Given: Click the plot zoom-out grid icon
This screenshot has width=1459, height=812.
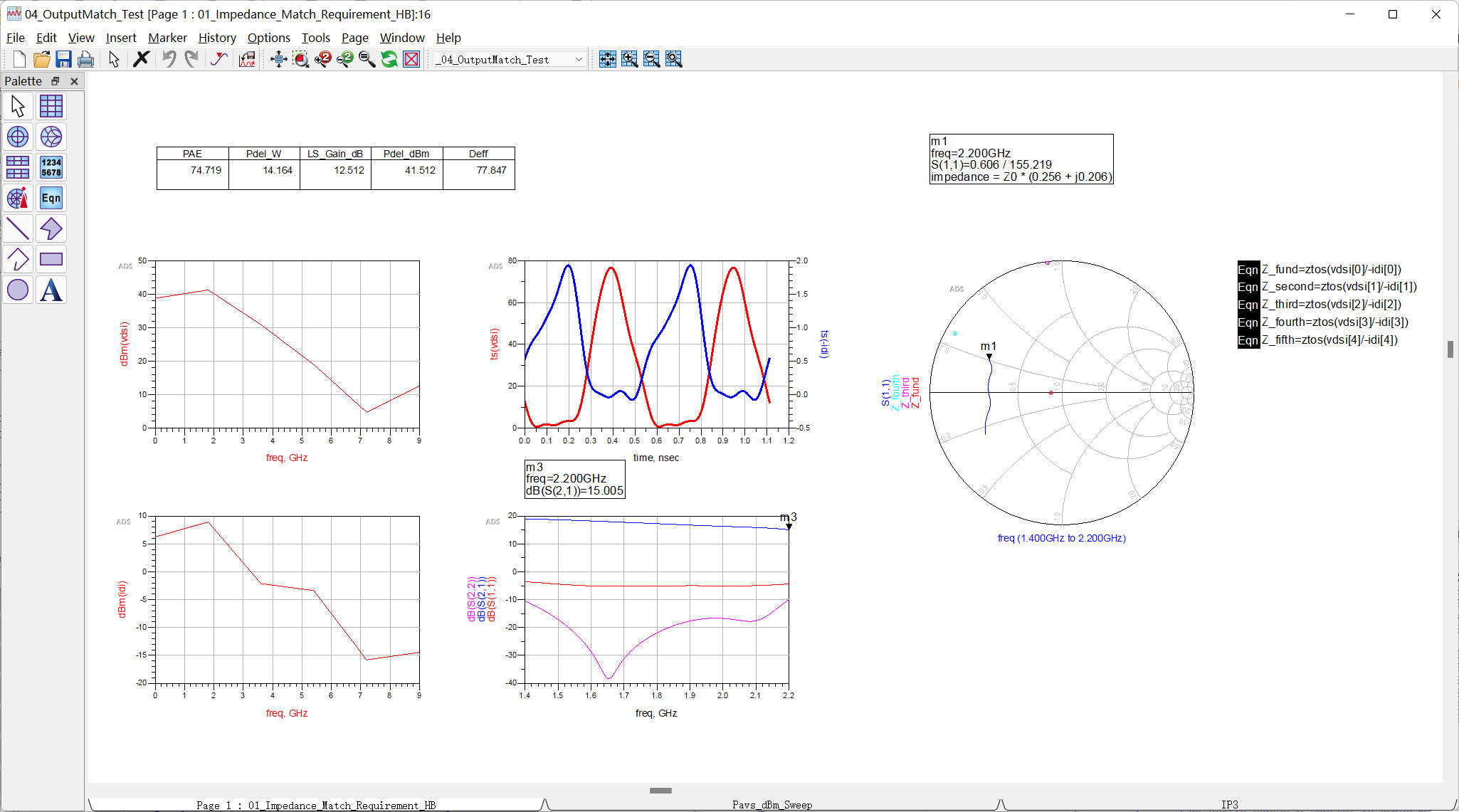Looking at the screenshot, I should point(651,59).
